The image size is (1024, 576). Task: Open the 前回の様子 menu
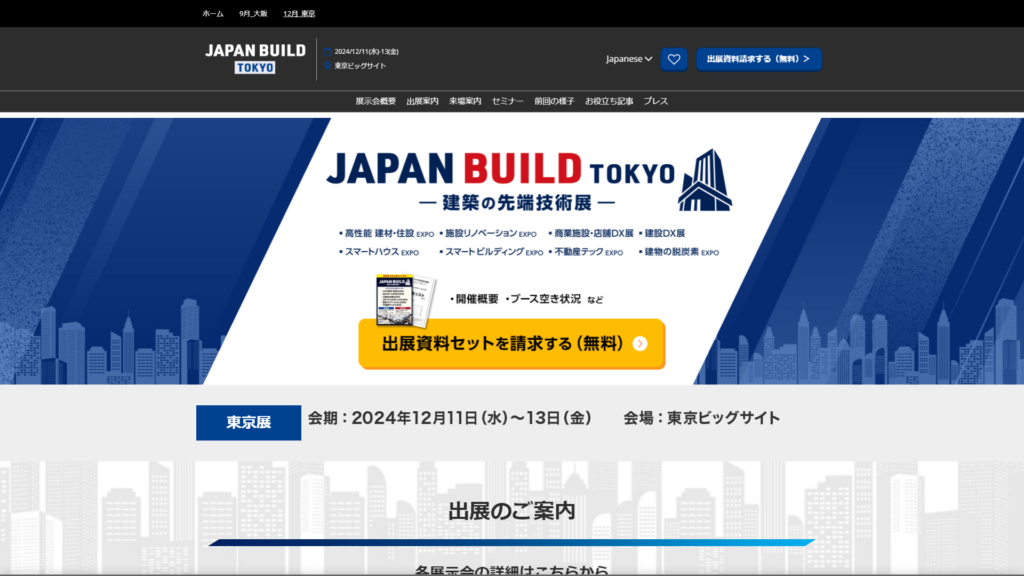(554, 101)
